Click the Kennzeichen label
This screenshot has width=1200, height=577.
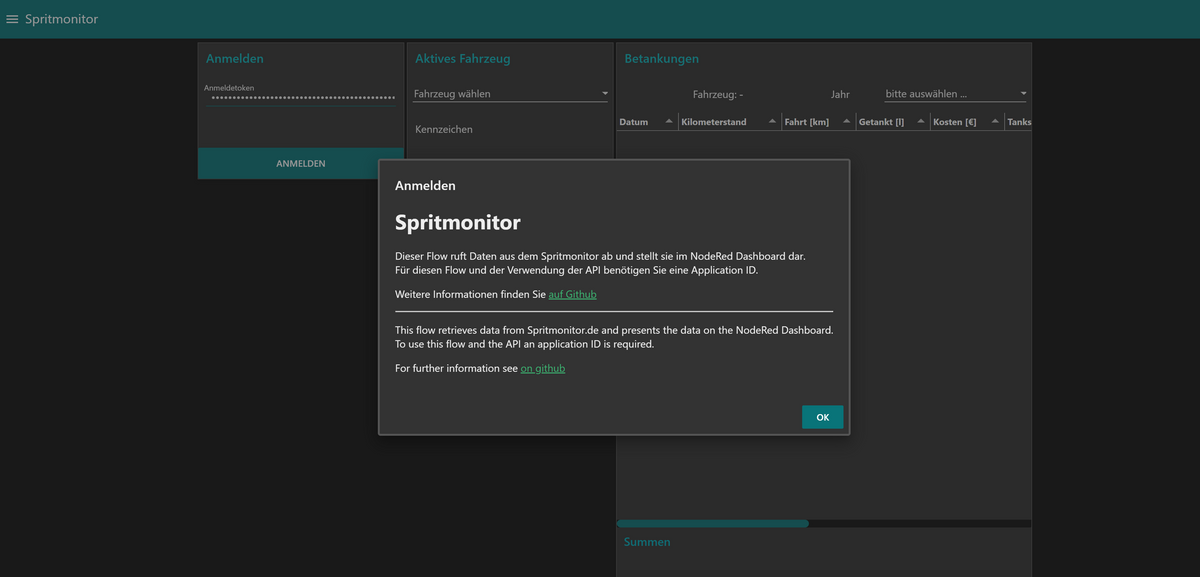(x=444, y=129)
